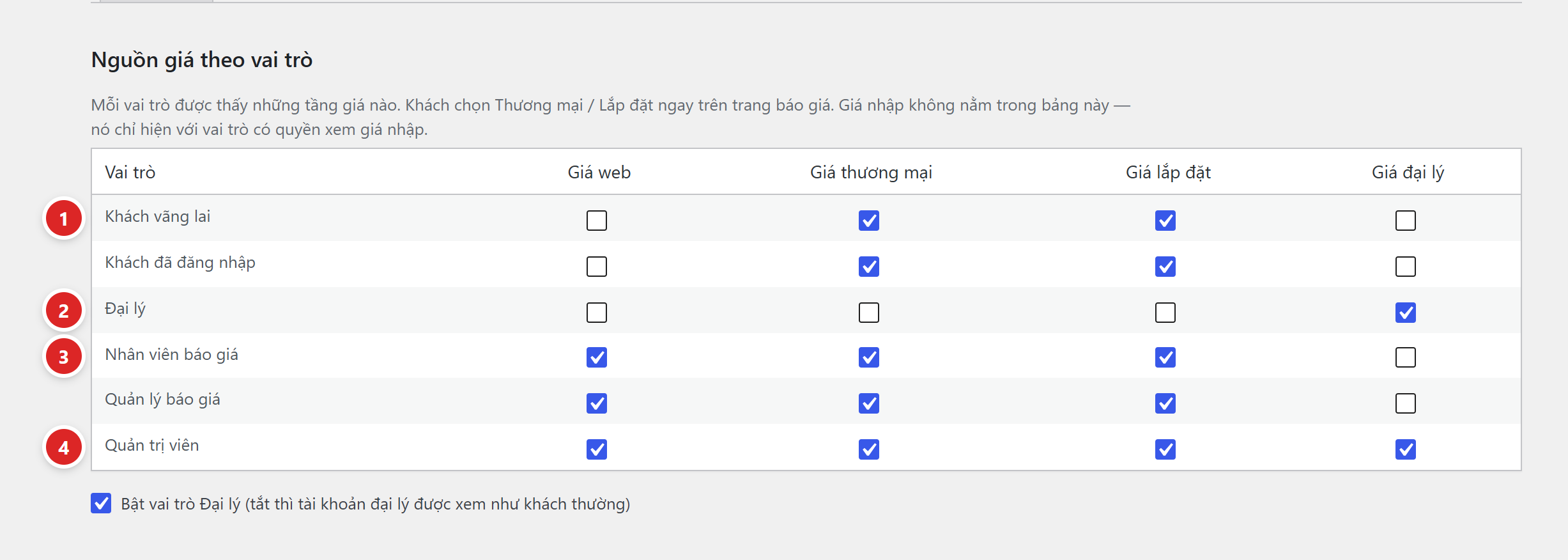Viewport: 1568px width, 560px height.
Task: Enable Giá thương mại for Đại lý role
Action: (x=869, y=313)
